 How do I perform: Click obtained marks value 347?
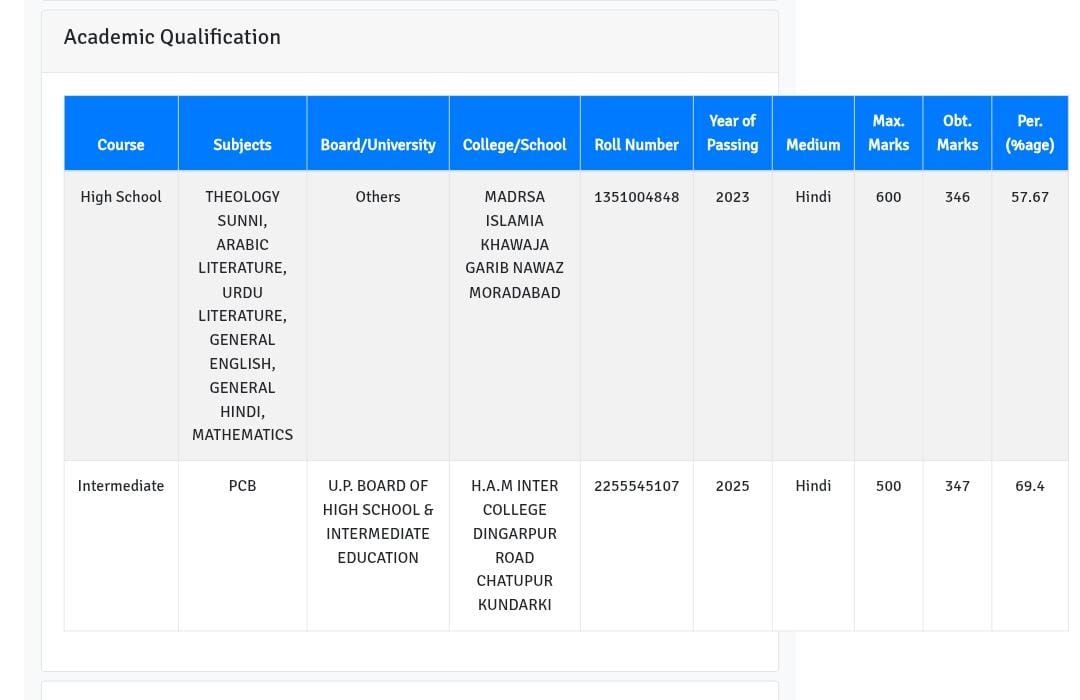pos(957,486)
